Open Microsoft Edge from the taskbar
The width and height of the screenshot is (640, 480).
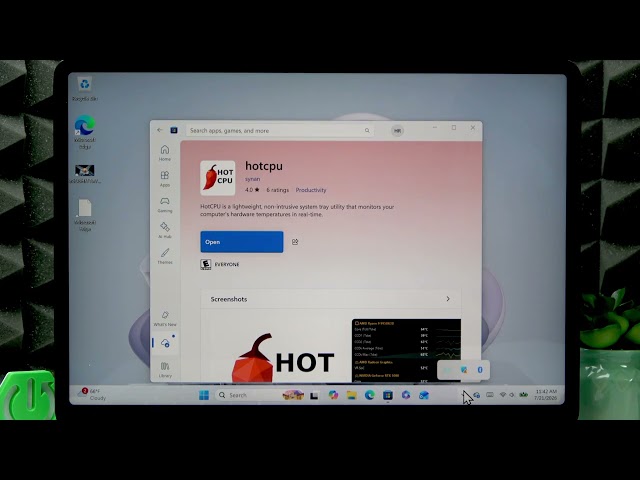(x=369, y=395)
